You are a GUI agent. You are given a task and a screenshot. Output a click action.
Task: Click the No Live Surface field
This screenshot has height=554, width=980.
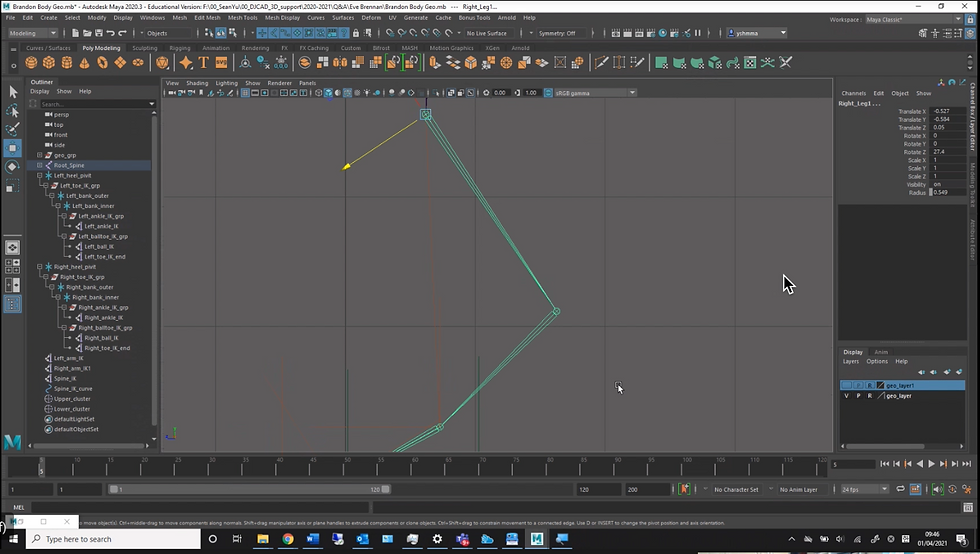pos(489,33)
